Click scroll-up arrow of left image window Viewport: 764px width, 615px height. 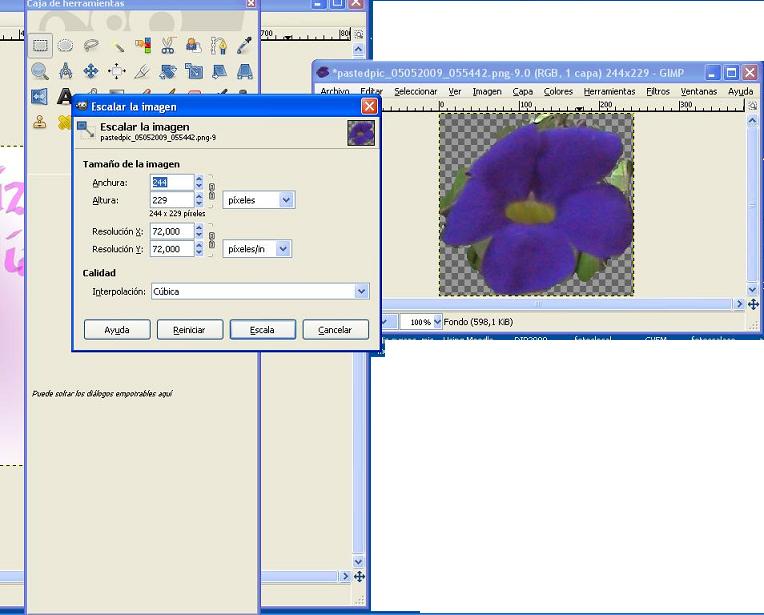pyautogui.click(x=359, y=49)
